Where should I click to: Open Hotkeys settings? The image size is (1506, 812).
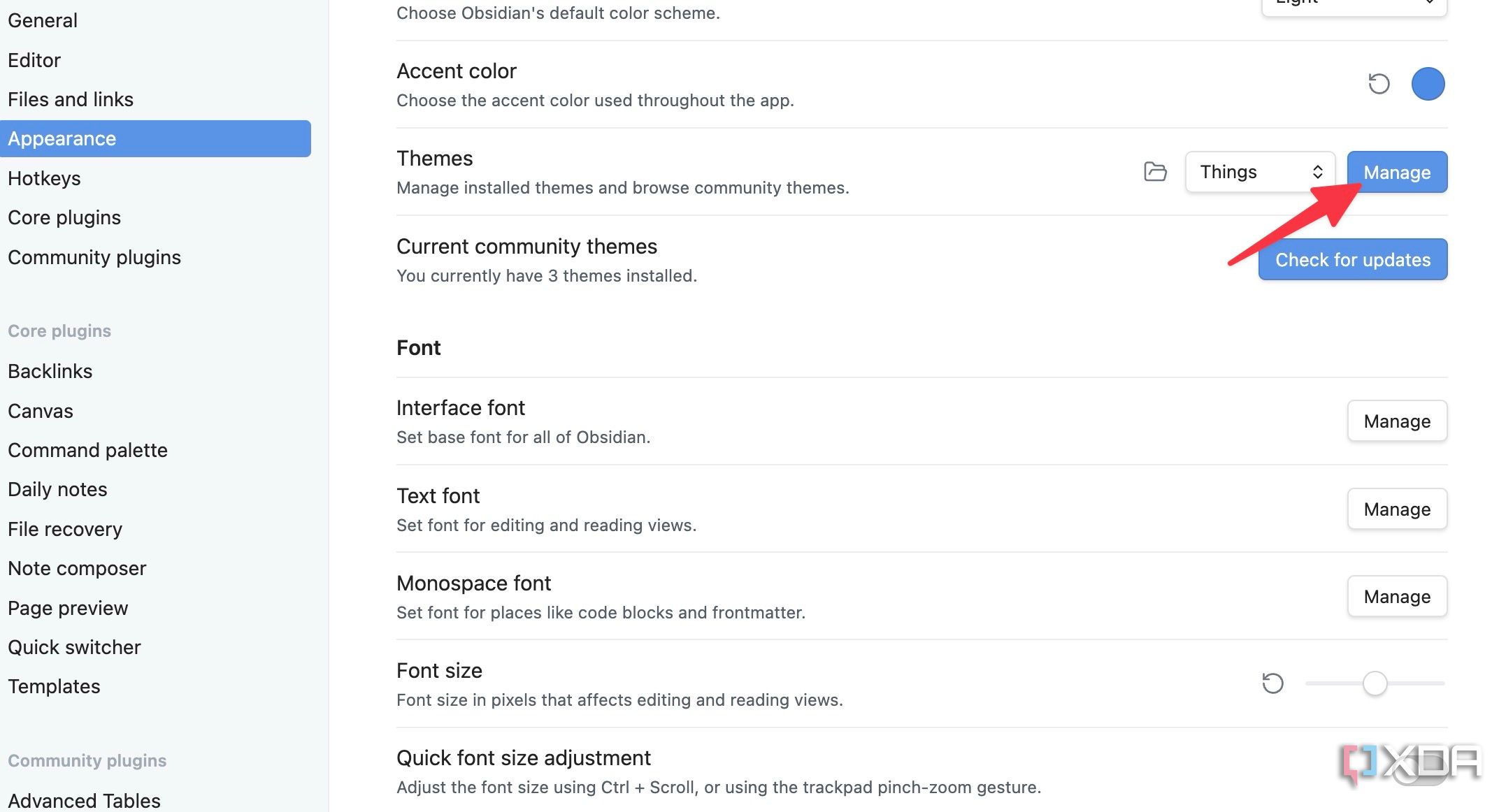[44, 178]
